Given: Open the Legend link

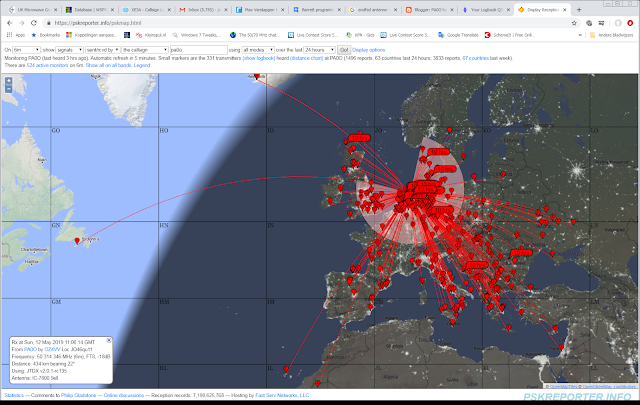Looking at the screenshot, I should pos(142,65).
